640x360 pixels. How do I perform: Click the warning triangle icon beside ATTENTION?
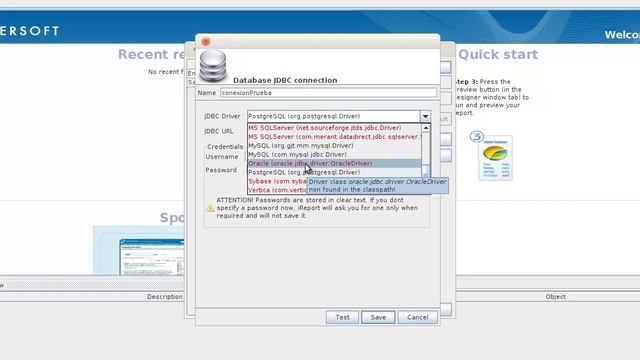pyautogui.click(x=210, y=208)
